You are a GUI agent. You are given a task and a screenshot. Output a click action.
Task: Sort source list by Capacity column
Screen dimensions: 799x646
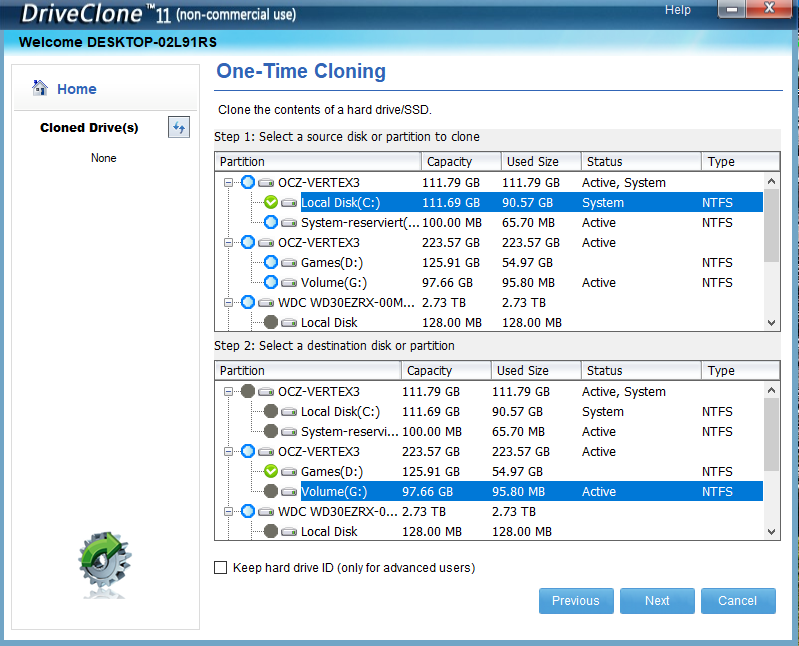(461, 162)
